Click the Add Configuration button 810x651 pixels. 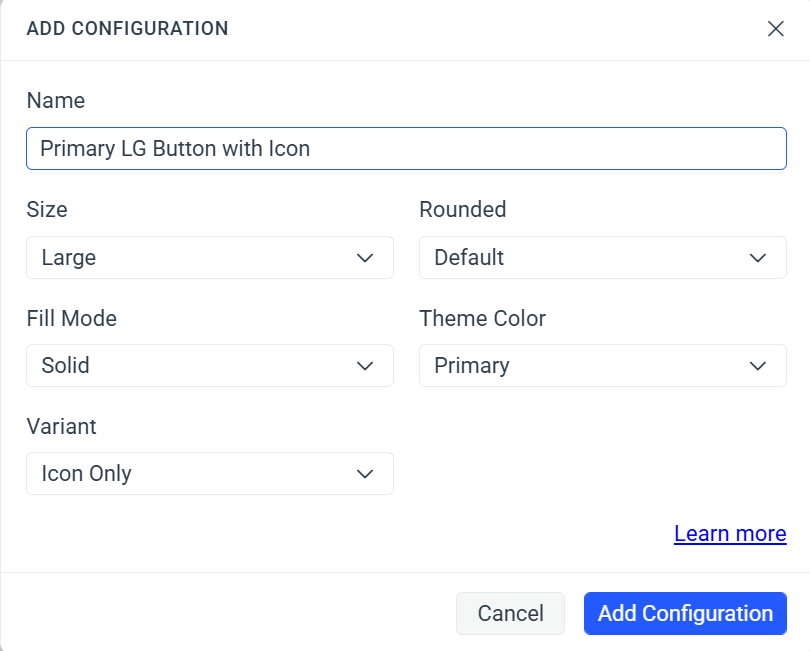[685, 613]
